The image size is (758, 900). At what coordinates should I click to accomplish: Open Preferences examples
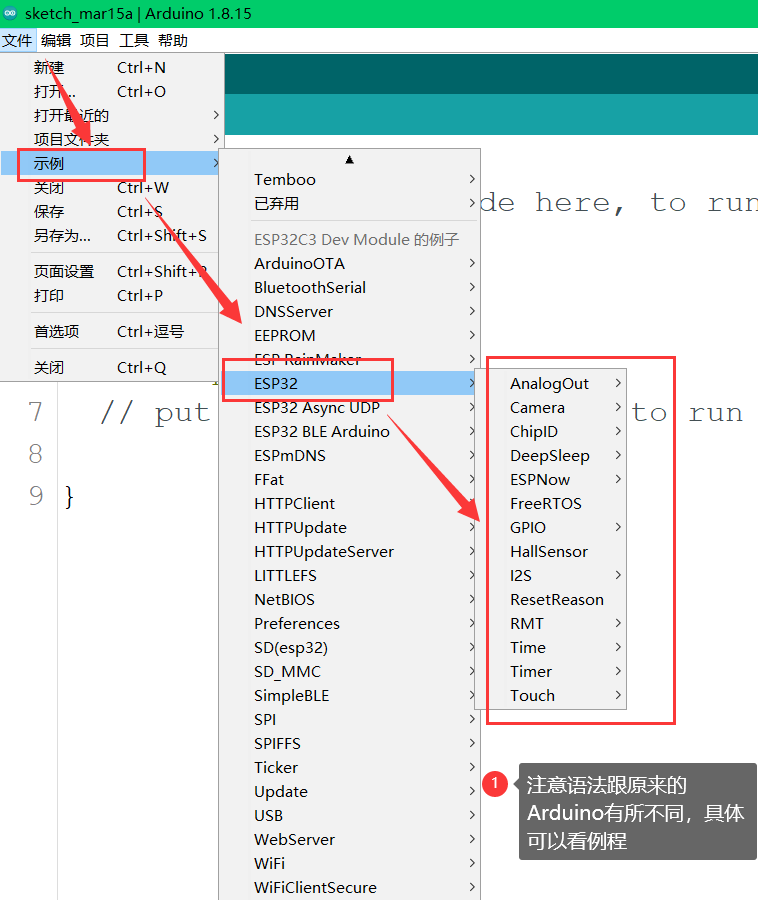(x=349, y=624)
